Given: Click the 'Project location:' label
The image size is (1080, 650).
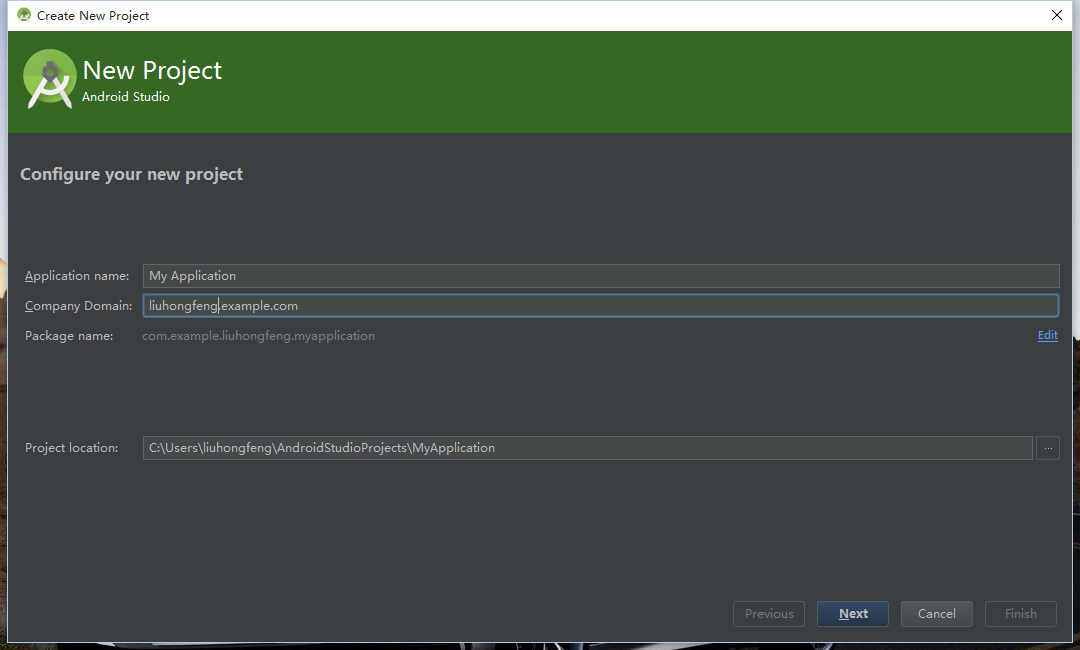Looking at the screenshot, I should click(x=72, y=448).
